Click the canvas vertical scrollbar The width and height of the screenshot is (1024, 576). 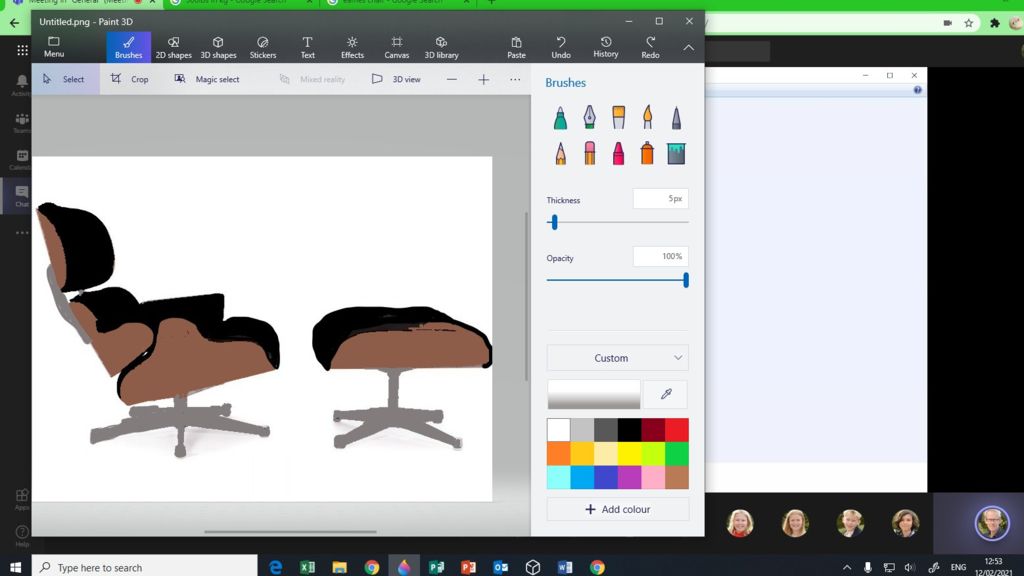tap(526, 296)
